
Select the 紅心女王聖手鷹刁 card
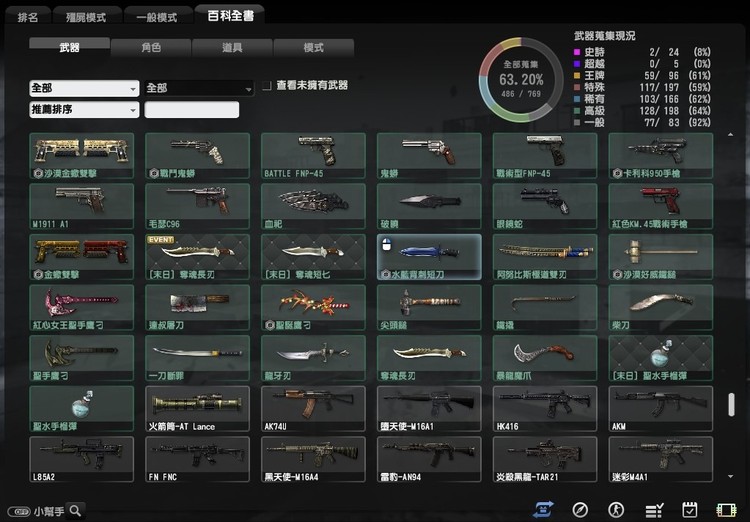point(82,308)
